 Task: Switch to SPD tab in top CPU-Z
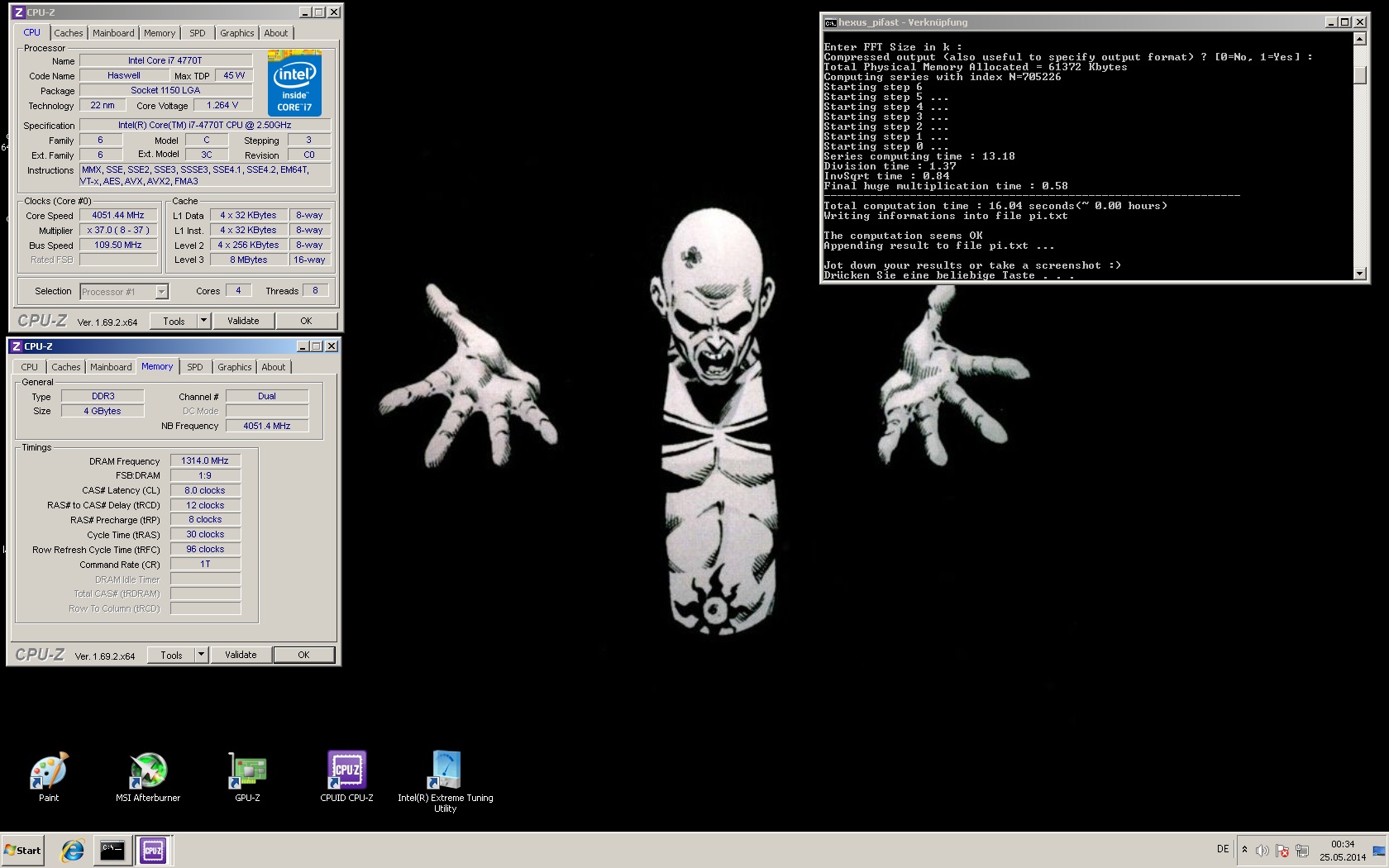pyautogui.click(x=198, y=33)
